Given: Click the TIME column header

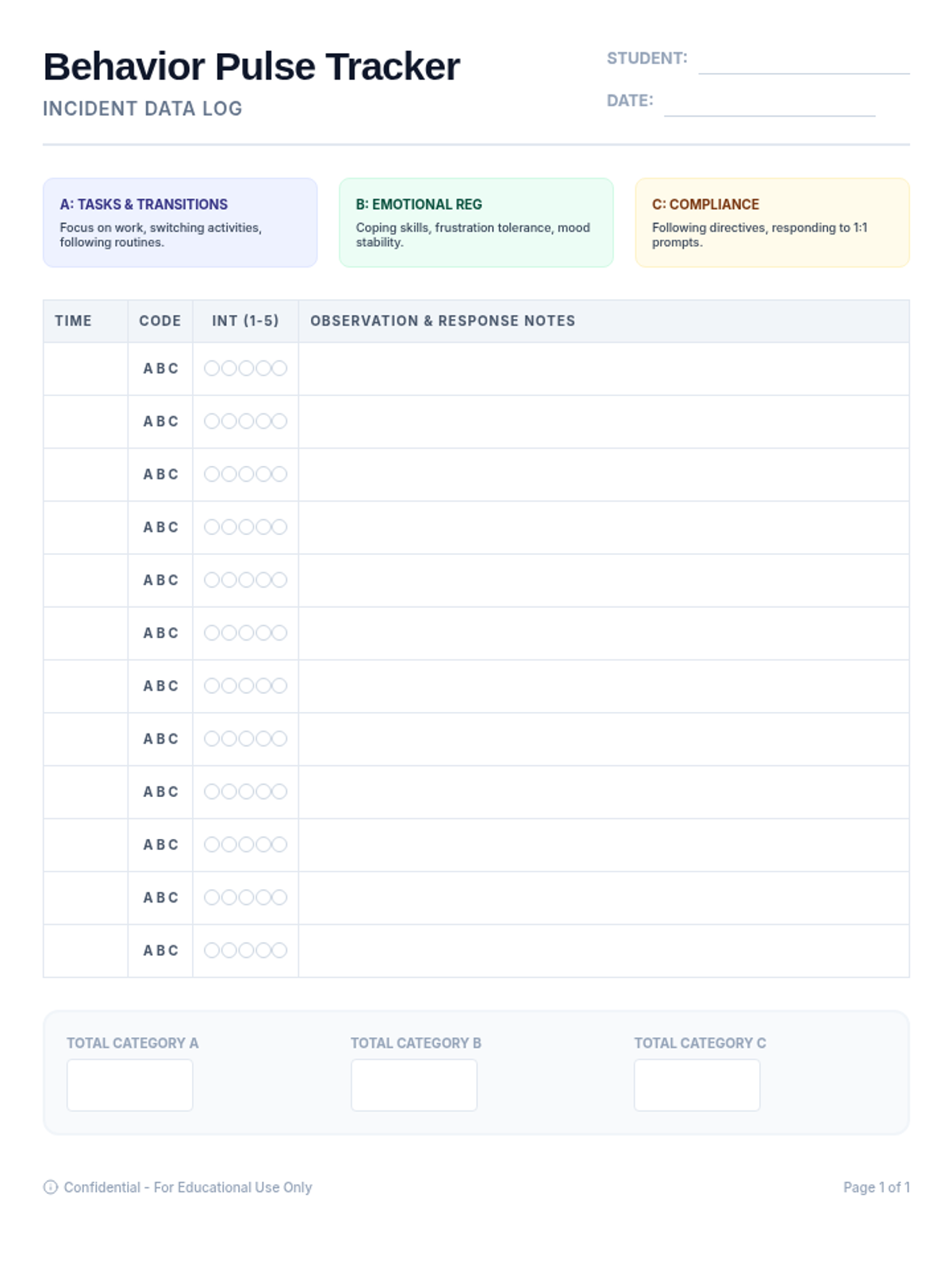Looking at the screenshot, I should (x=73, y=321).
